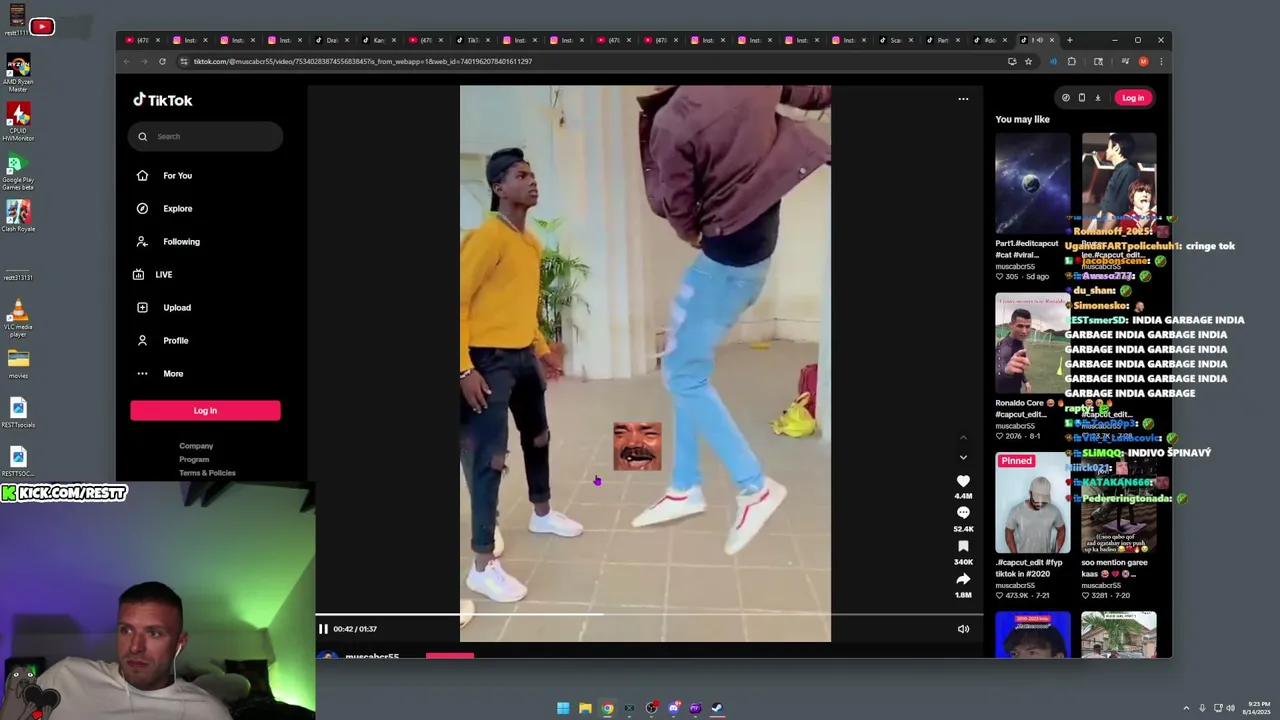Screen dimensions: 1280x720
Task: Toggle the video volume speaker
Action: [963, 629]
